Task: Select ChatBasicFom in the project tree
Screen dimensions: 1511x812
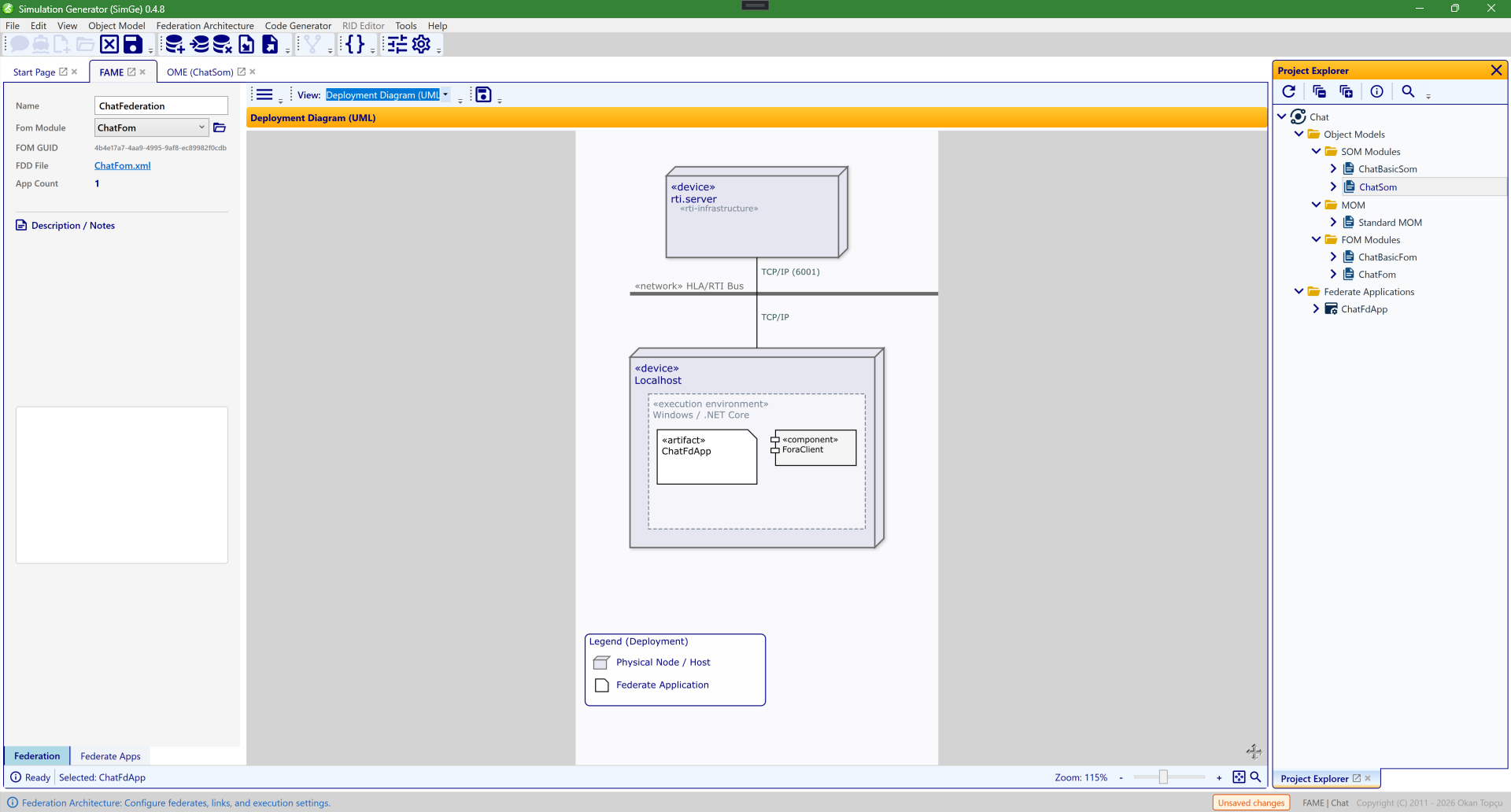Action: tap(1387, 257)
